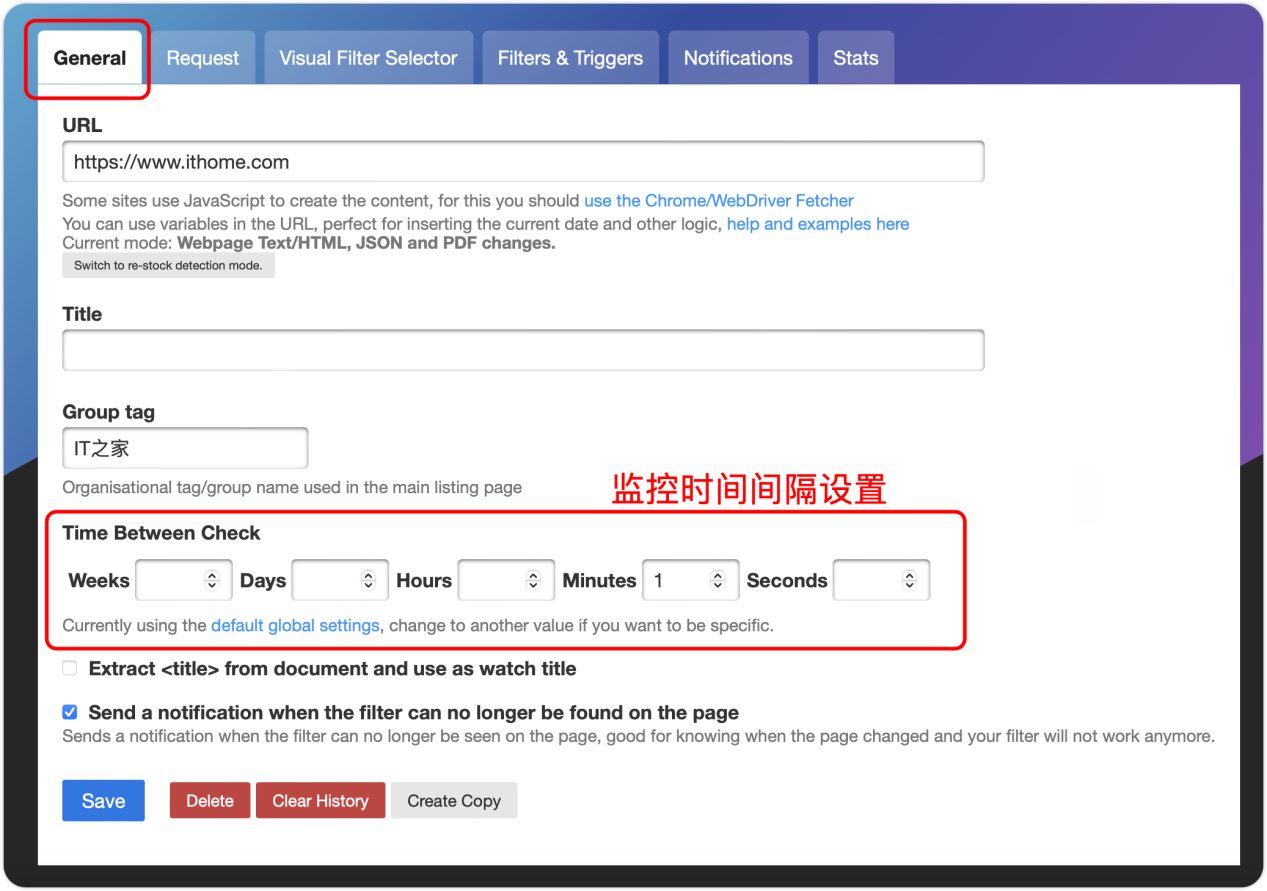Image resolution: width=1267 pixels, height=891 pixels.
Task: Open the Notifications tab
Action: coord(737,57)
